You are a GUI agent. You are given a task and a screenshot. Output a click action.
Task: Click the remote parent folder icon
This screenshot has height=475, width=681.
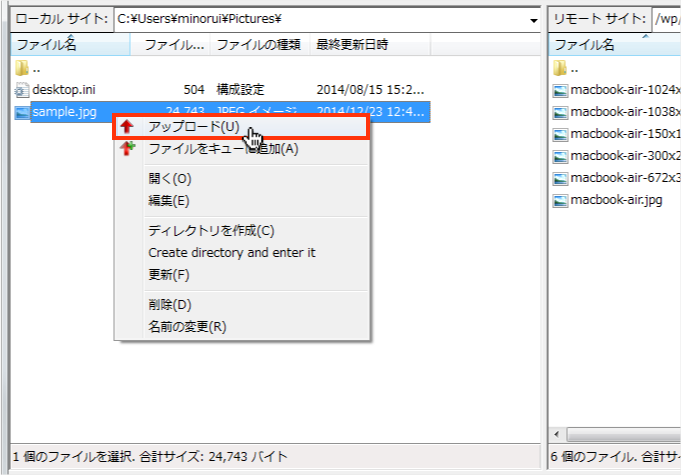click(560, 68)
